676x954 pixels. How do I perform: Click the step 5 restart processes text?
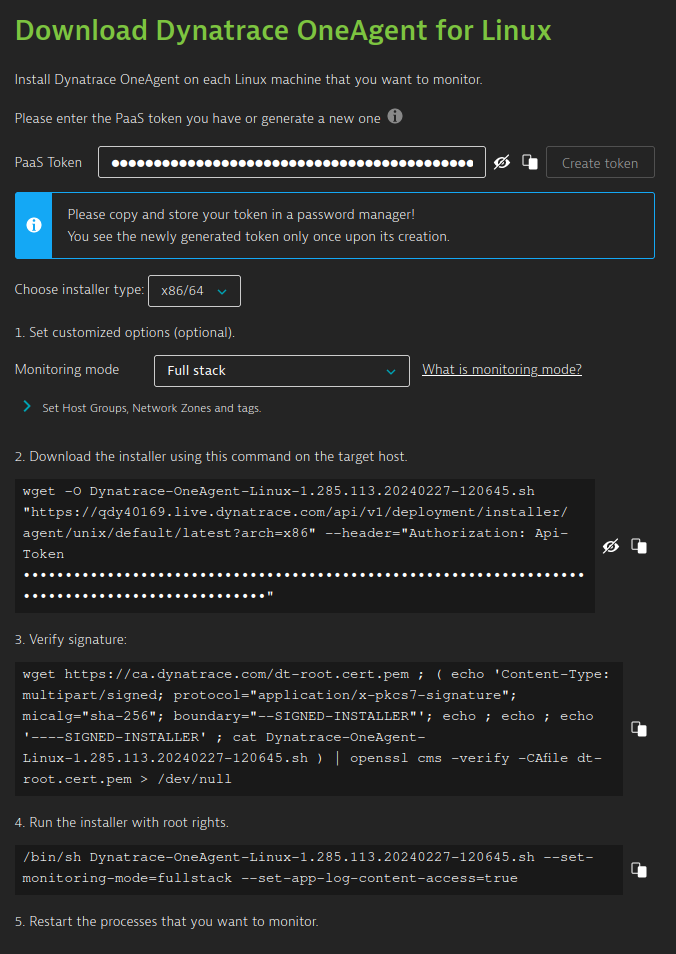[x=167, y=921]
